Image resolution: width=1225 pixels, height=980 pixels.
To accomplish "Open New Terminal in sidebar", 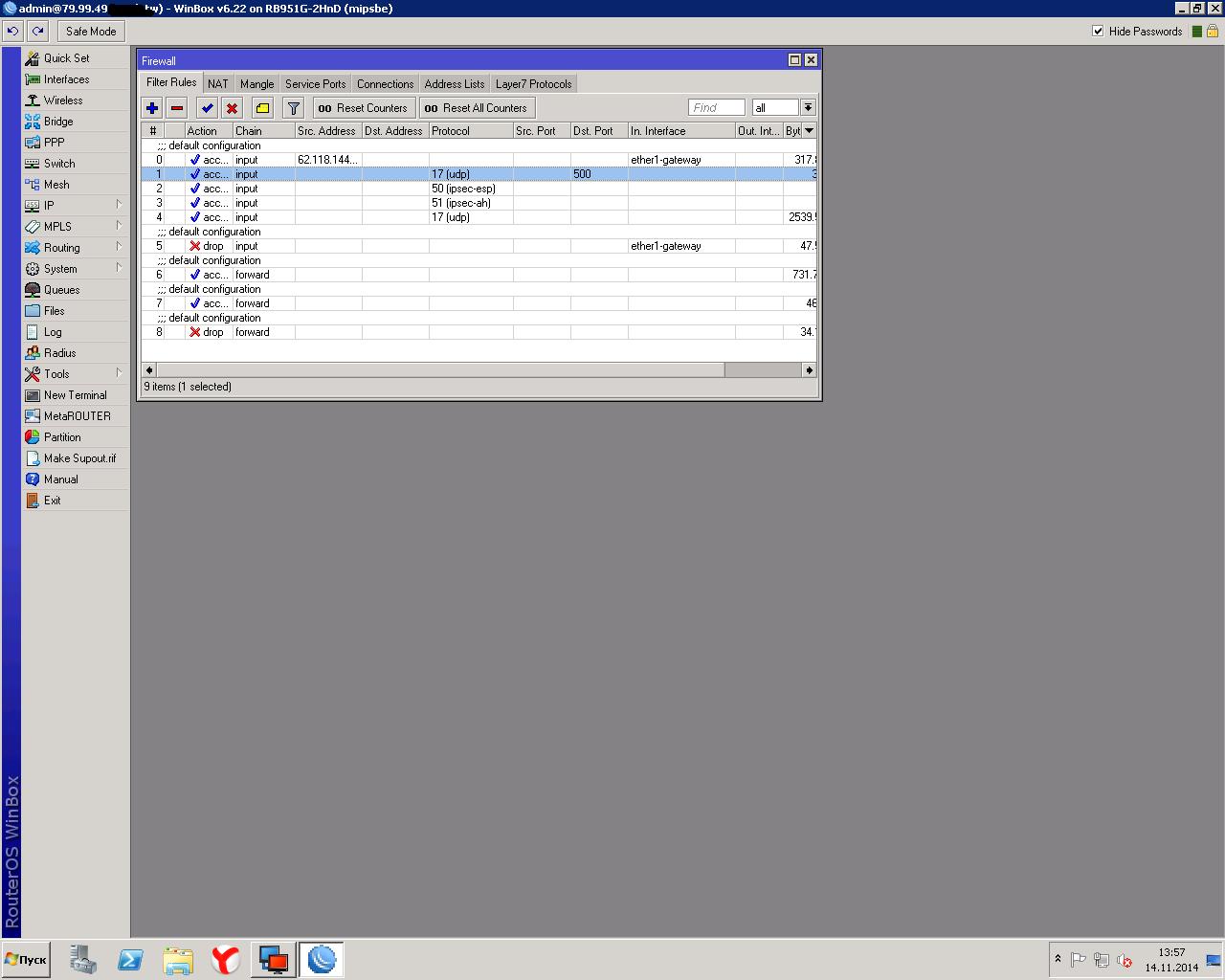I will [76, 395].
